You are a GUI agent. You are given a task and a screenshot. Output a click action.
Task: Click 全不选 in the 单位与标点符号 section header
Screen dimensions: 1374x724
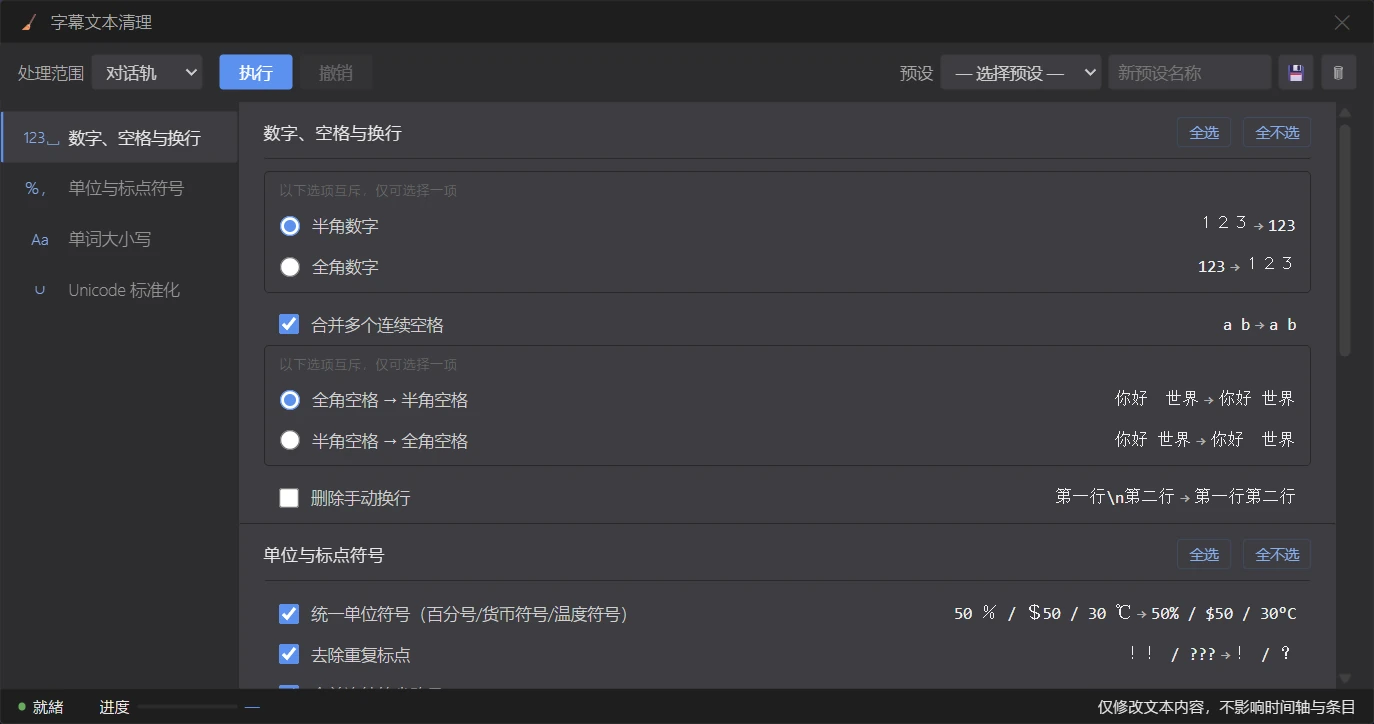click(x=1277, y=555)
